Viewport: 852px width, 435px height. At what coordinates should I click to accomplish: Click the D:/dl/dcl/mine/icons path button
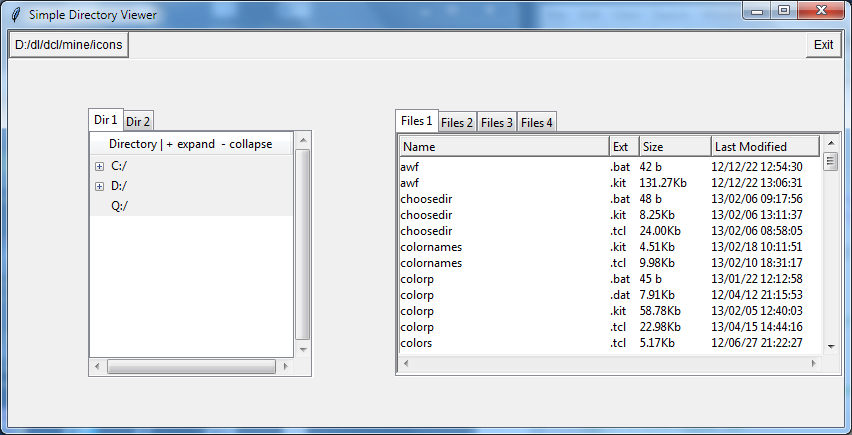69,45
